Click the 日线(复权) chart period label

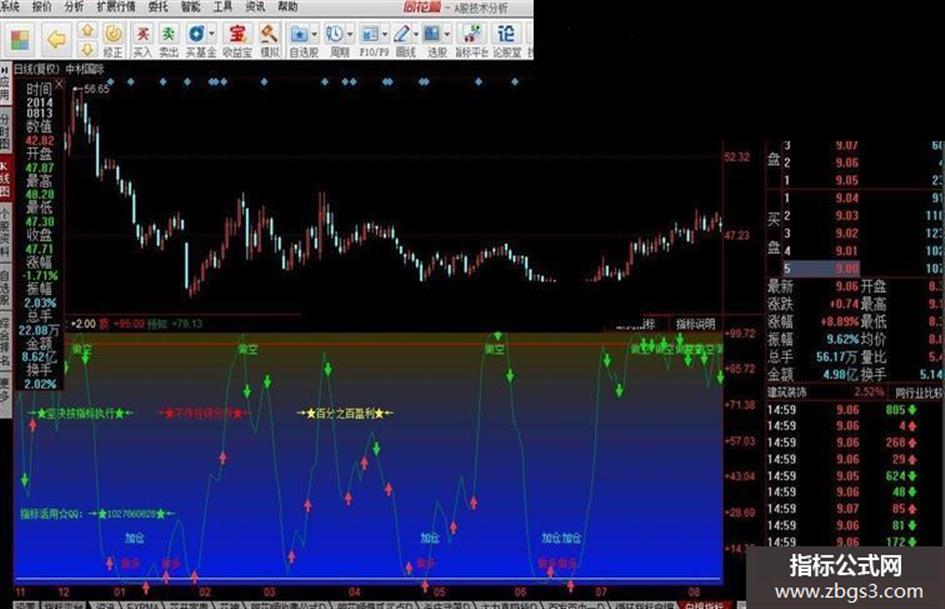pyautogui.click(x=37, y=69)
